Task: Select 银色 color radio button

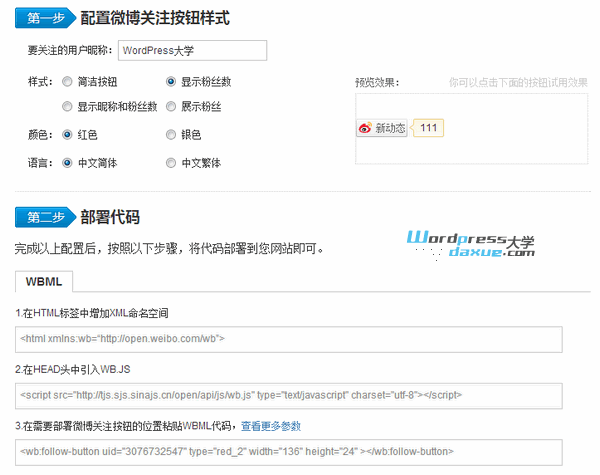Action: tap(171, 135)
